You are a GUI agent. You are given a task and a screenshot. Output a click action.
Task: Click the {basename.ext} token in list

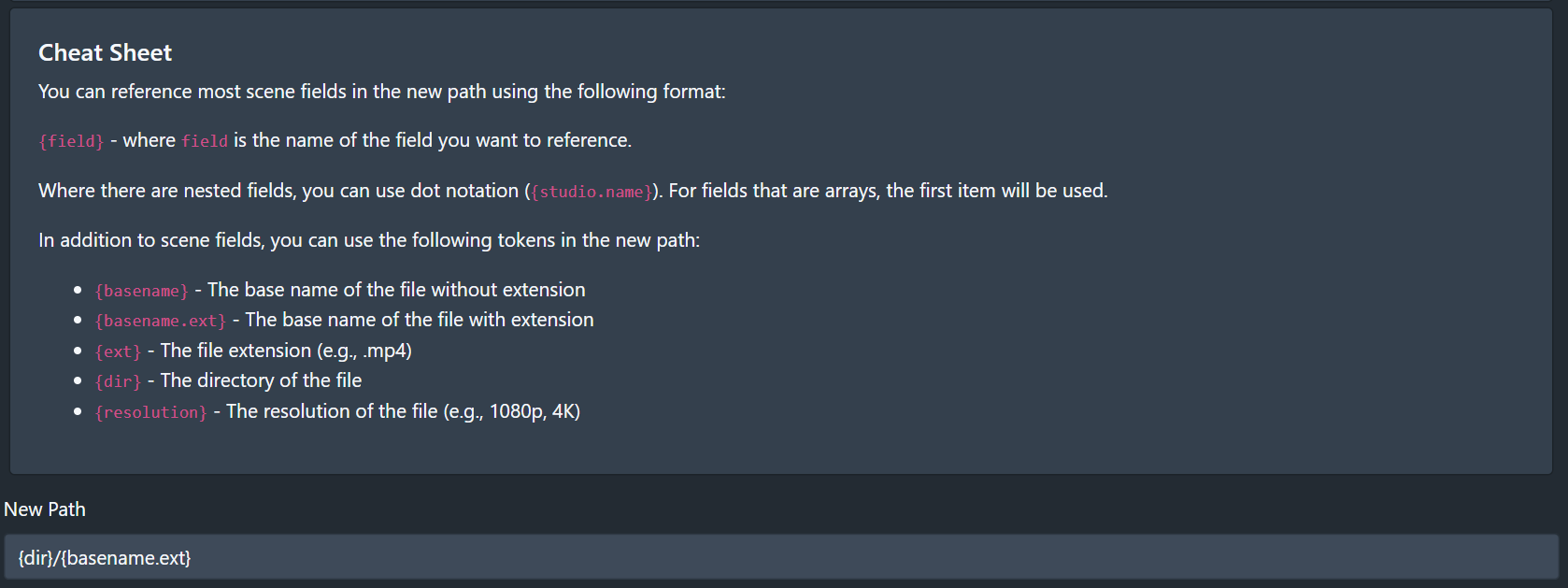tap(161, 321)
